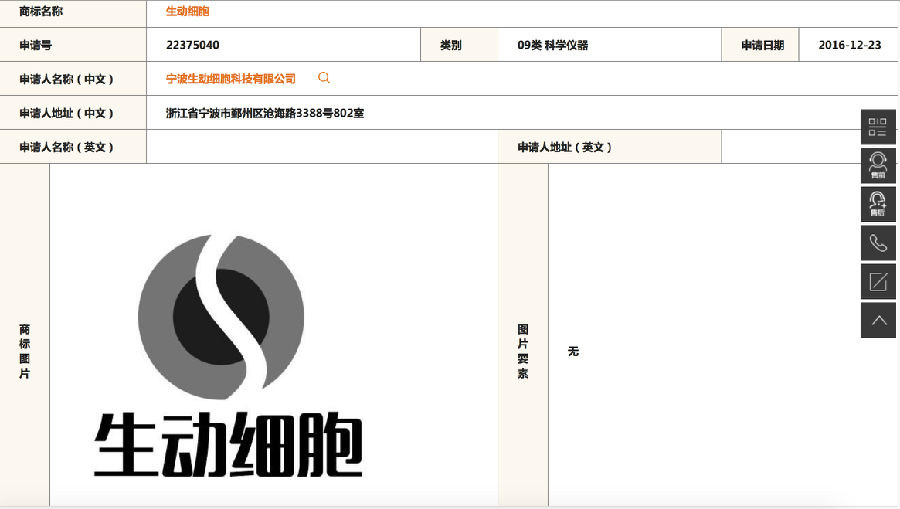This screenshot has height=509, width=900.
Task: Click the 申请日期 label
Action: 762,45
